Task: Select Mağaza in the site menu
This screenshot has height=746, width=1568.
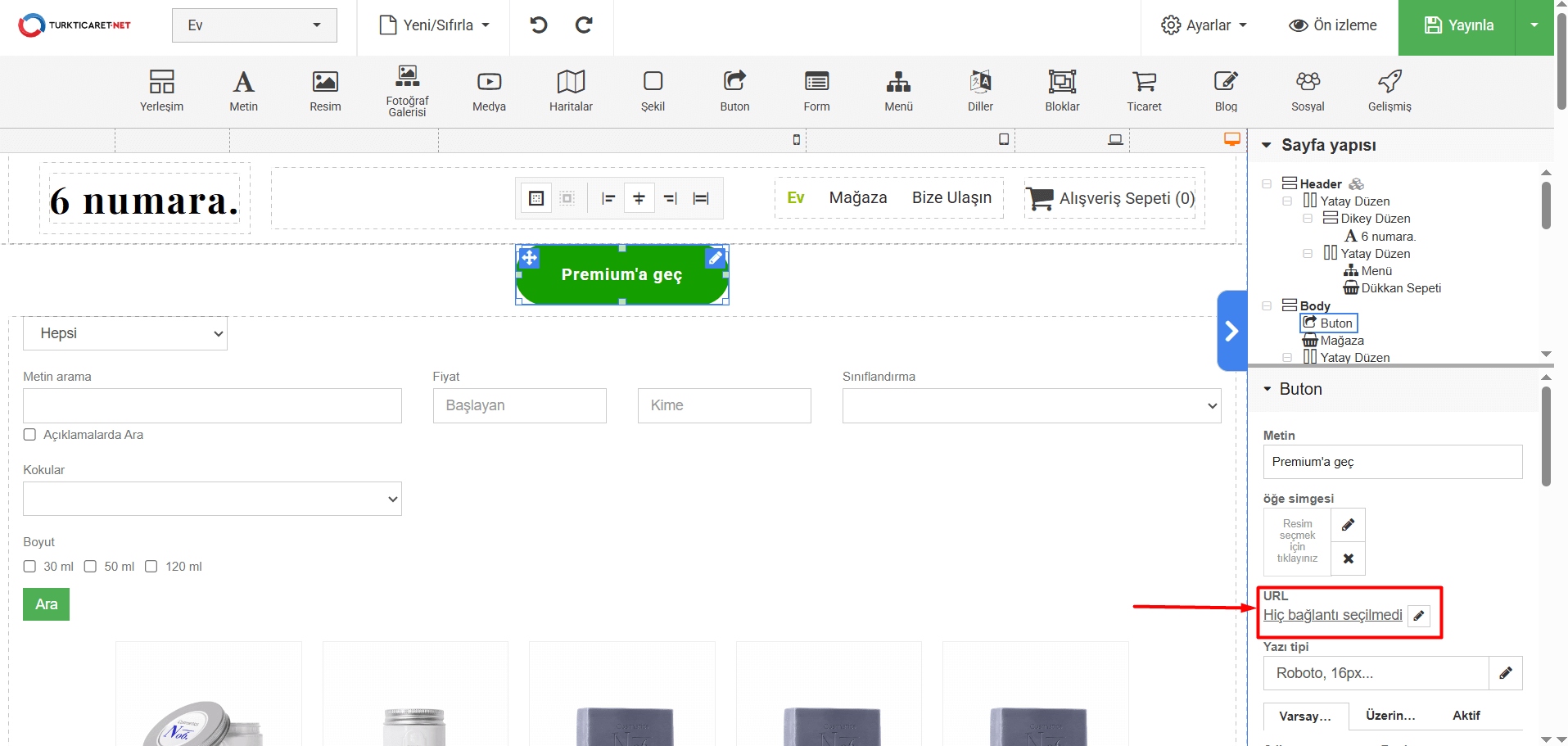Action: pos(857,198)
